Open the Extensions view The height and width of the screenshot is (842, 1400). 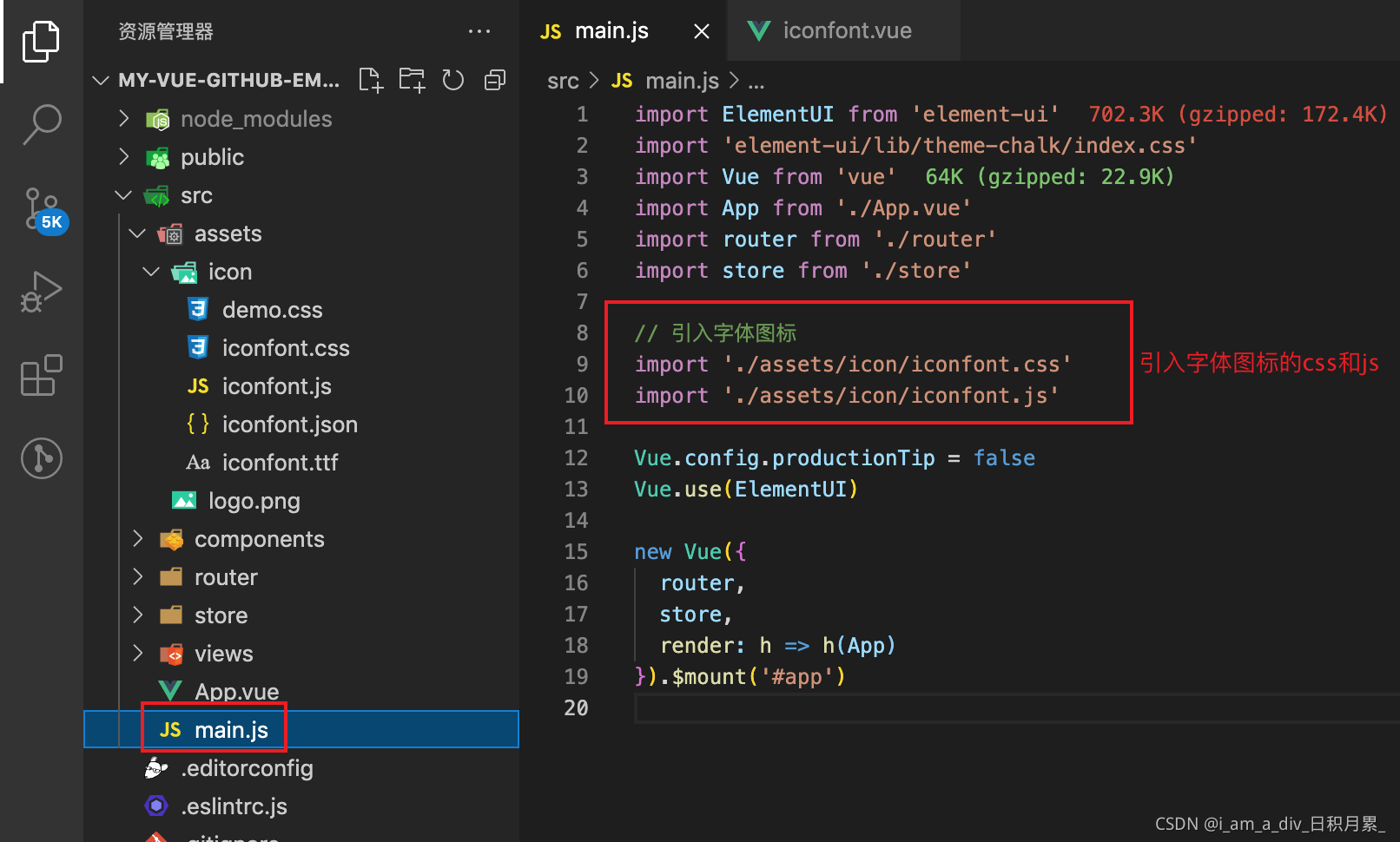(41, 375)
